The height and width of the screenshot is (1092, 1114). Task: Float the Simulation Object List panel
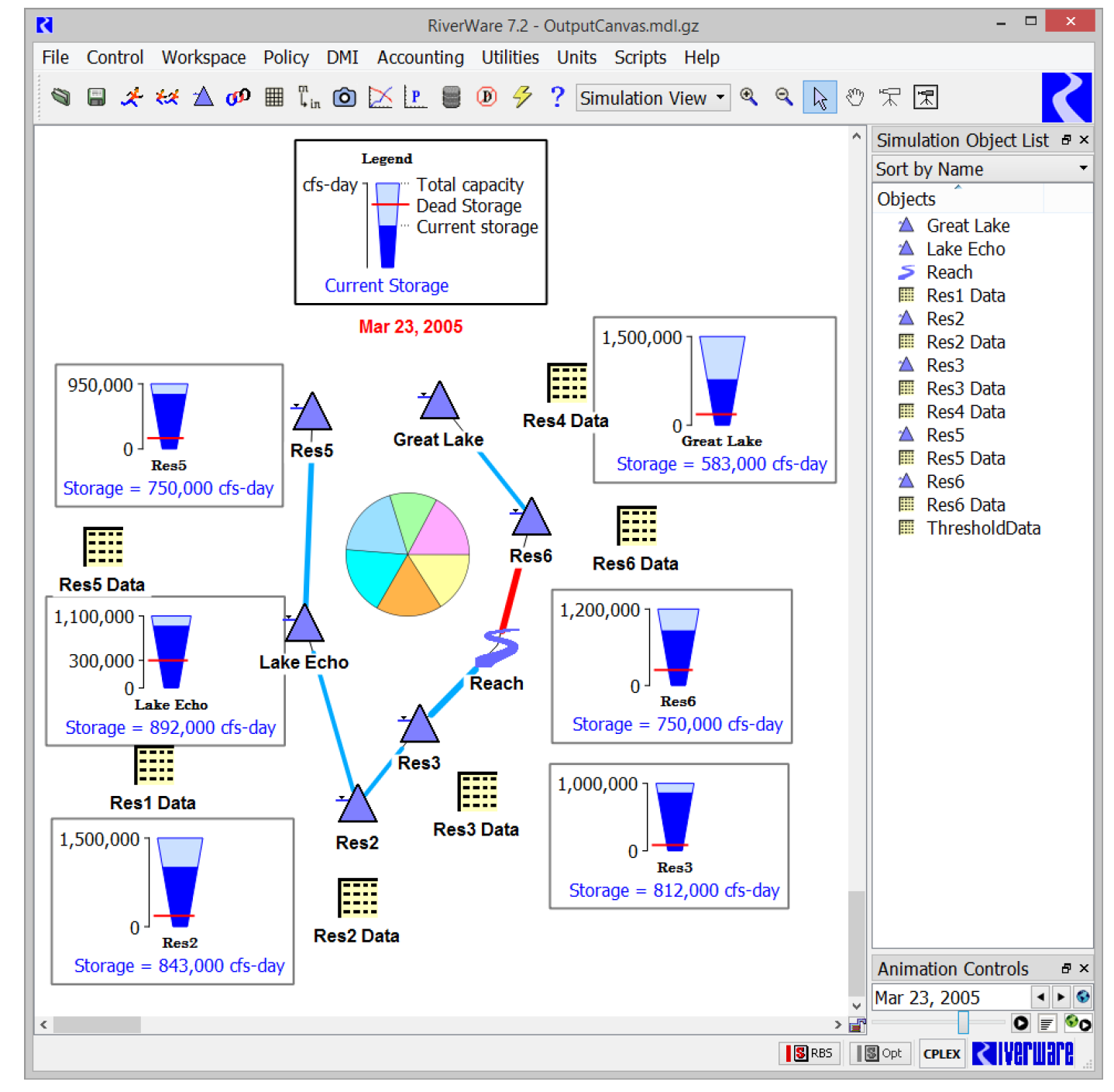(x=1066, y=140)
